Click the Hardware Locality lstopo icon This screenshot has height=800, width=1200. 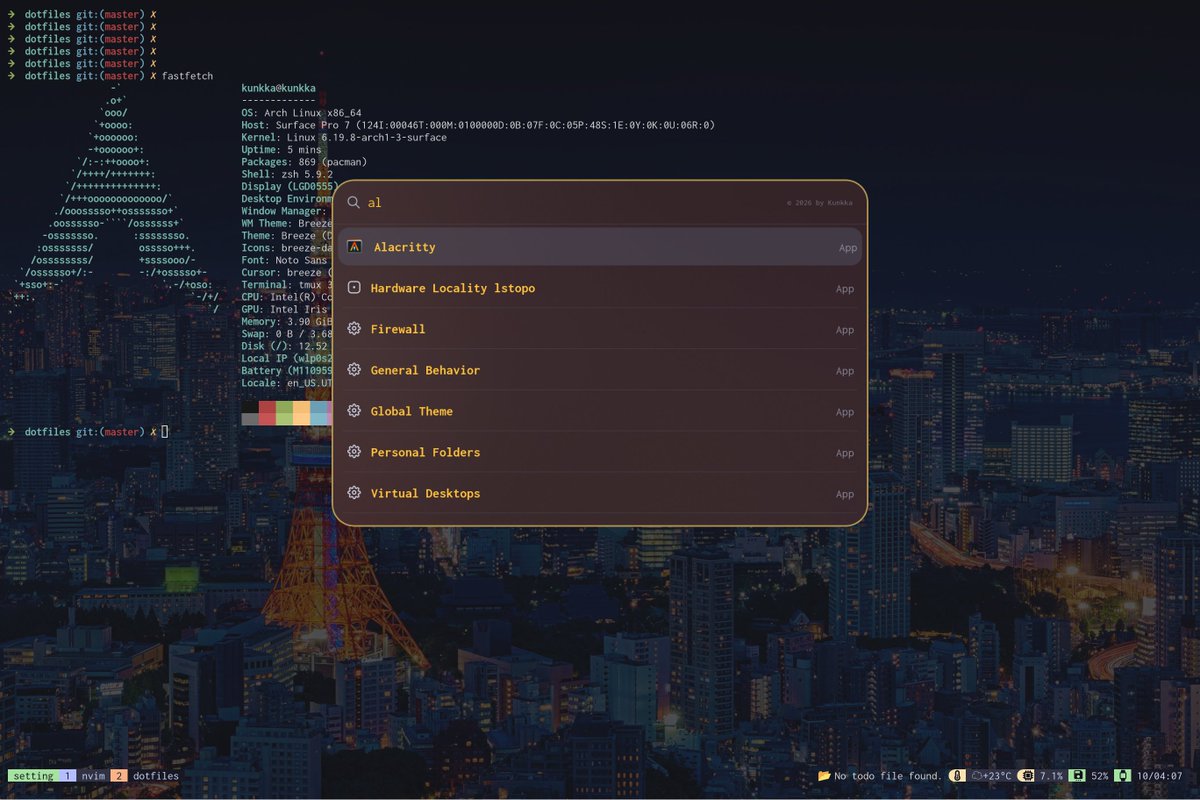[x=354, y=288]
